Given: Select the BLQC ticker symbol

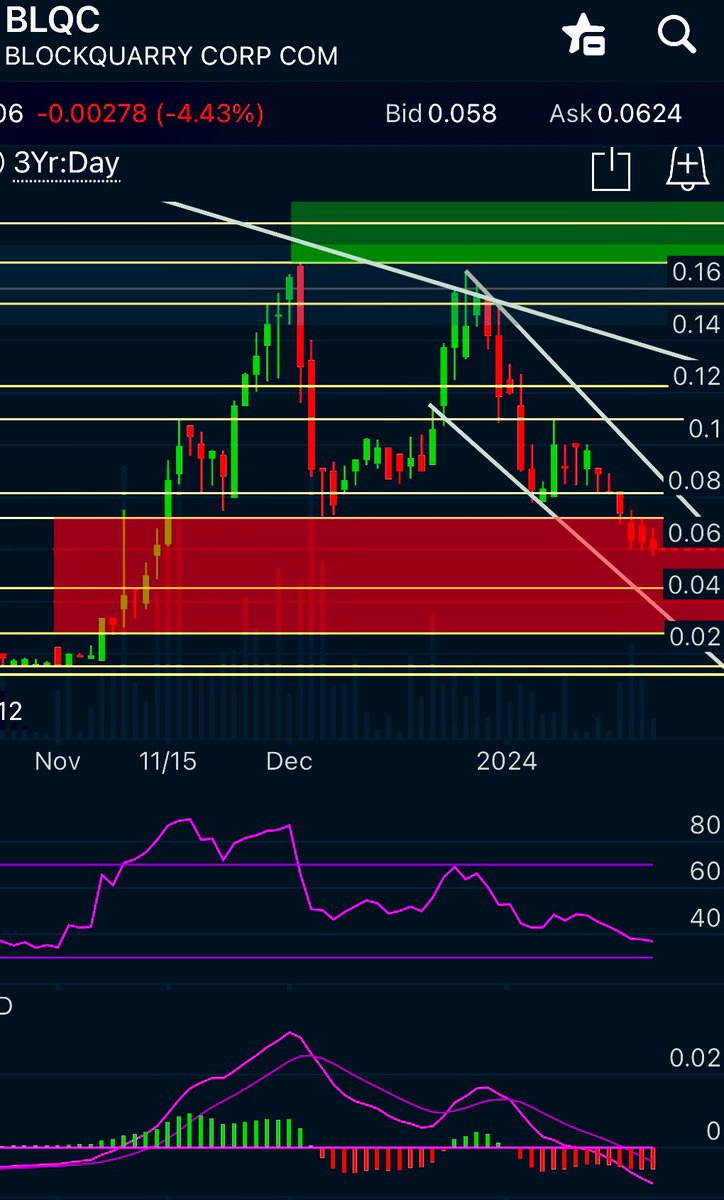Looking at the screenshot, I should pos(53,20).
